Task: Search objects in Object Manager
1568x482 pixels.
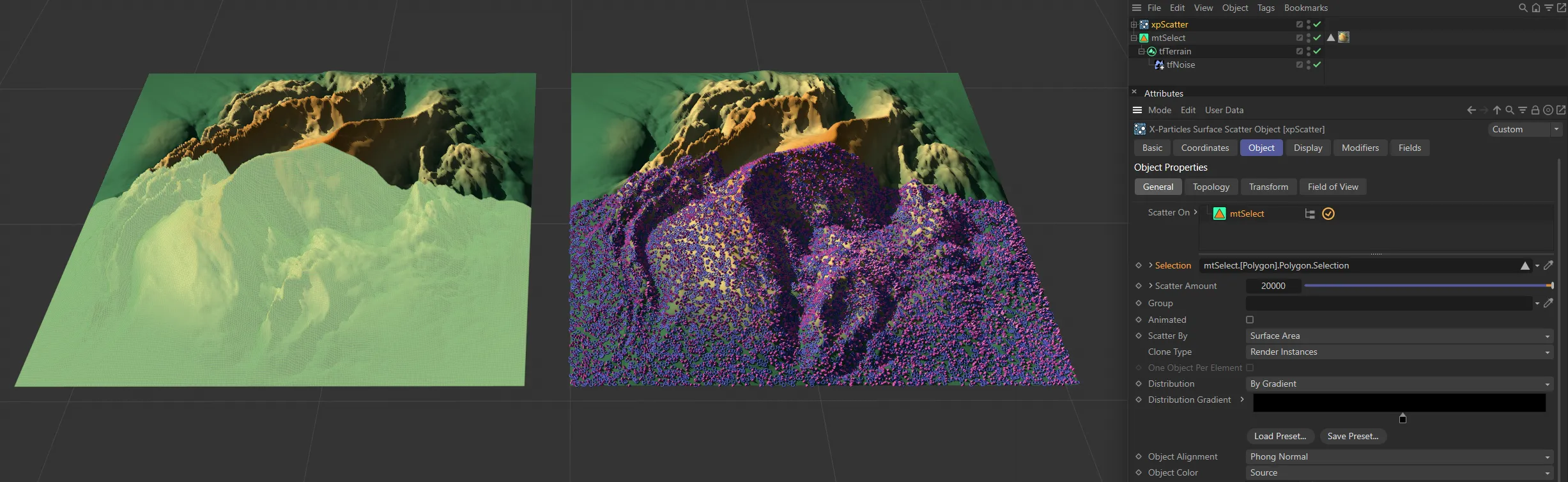Action: click(1523, 8)
